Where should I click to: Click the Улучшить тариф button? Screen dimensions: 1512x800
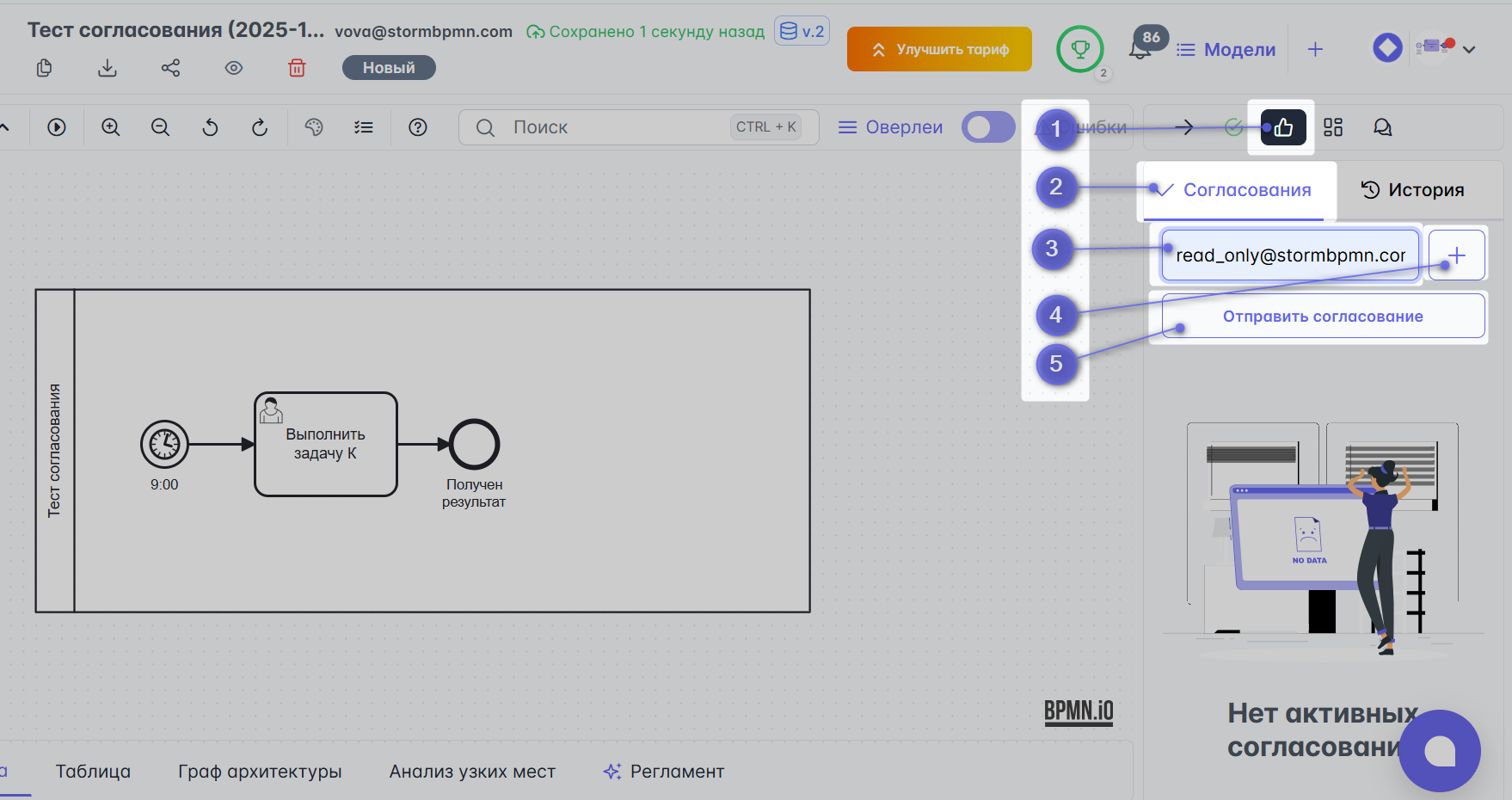(x=939, y=49)
